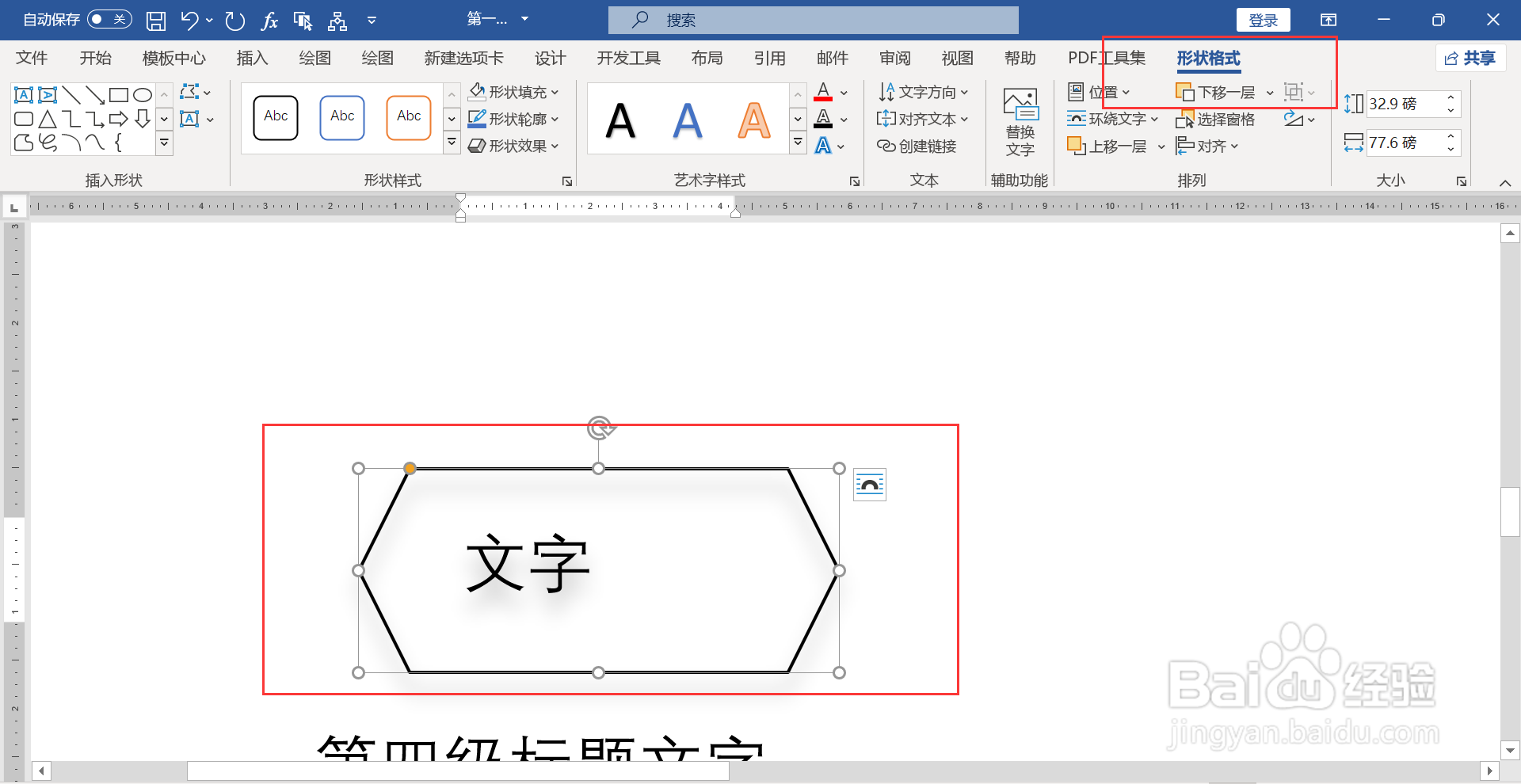Select the rounded rectangle shape
This screenshot has width=1521, height=784.
point(24,120)
